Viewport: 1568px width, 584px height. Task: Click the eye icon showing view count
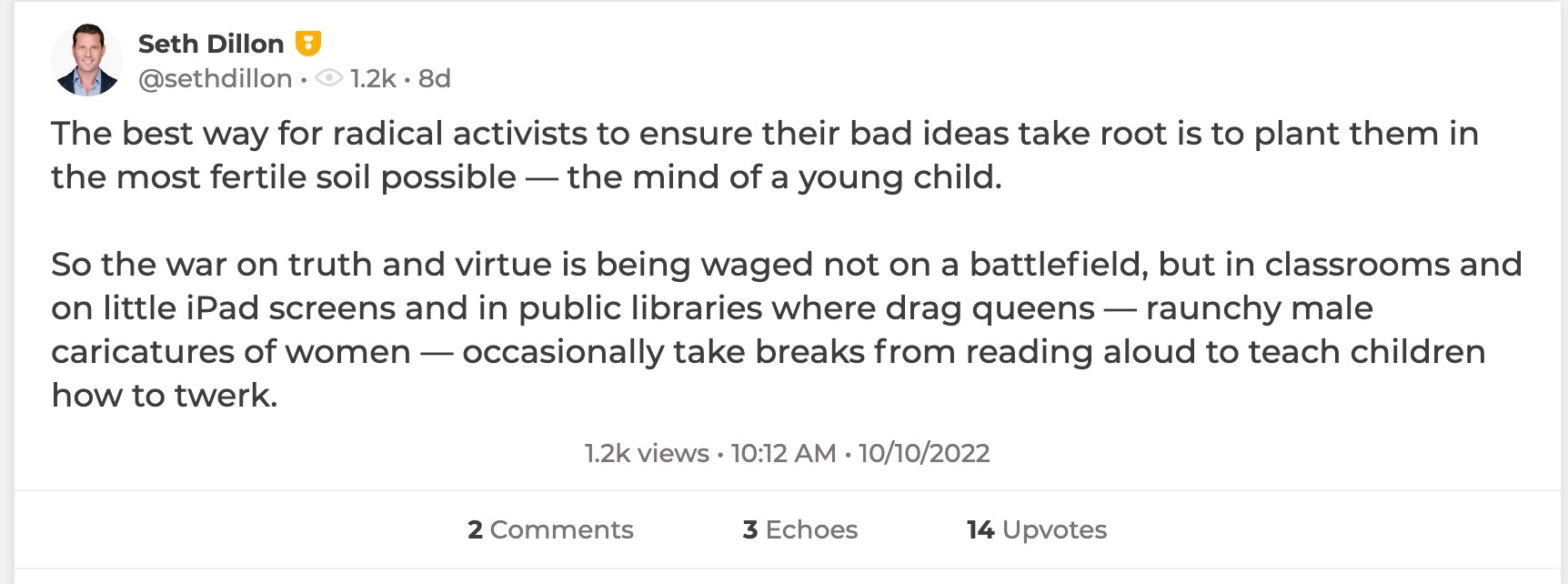pos(327,79)
